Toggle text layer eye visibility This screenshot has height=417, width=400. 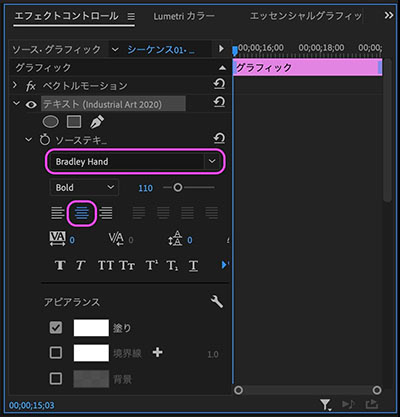click(31, 105)
